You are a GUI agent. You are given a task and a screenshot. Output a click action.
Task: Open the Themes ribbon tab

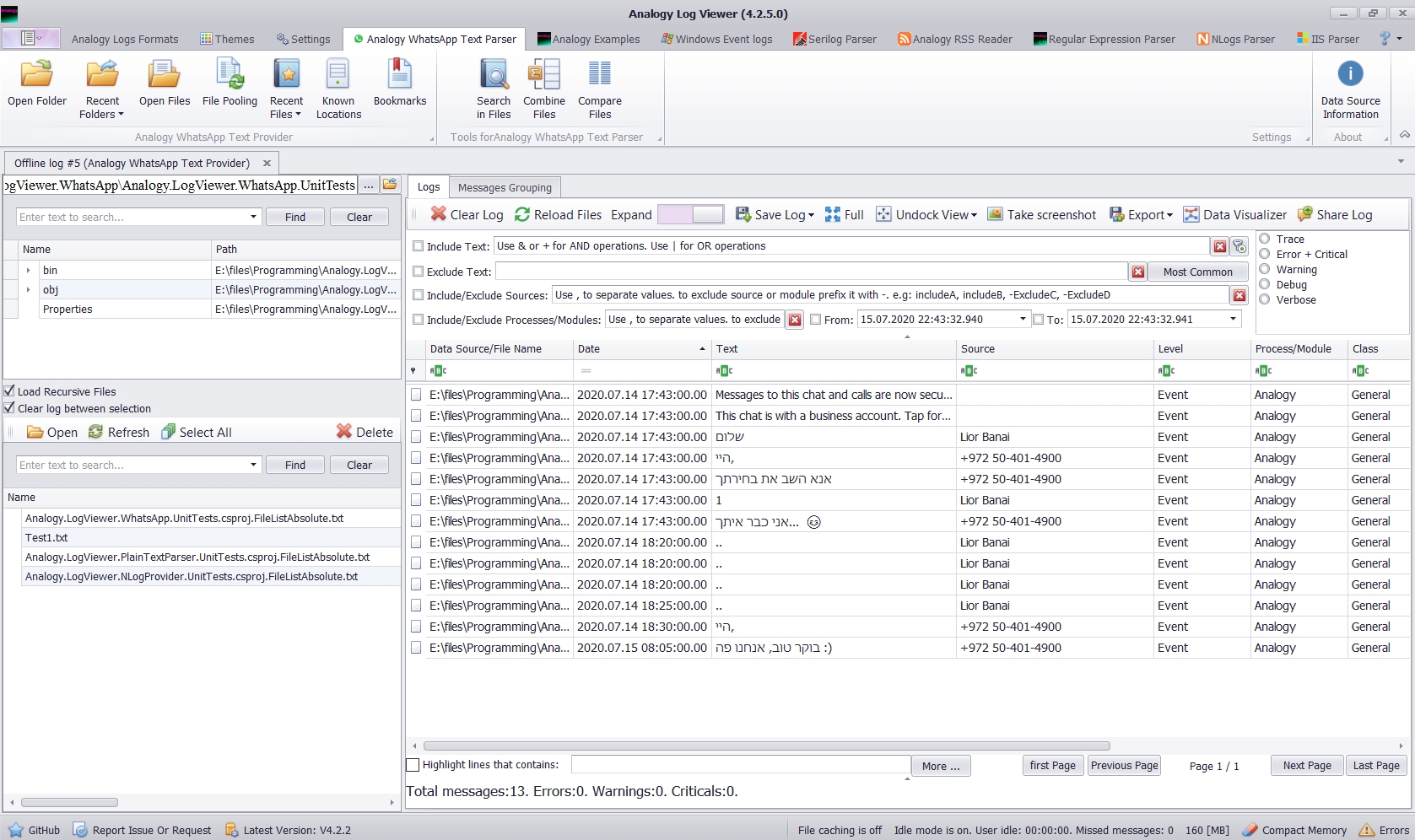227,39
